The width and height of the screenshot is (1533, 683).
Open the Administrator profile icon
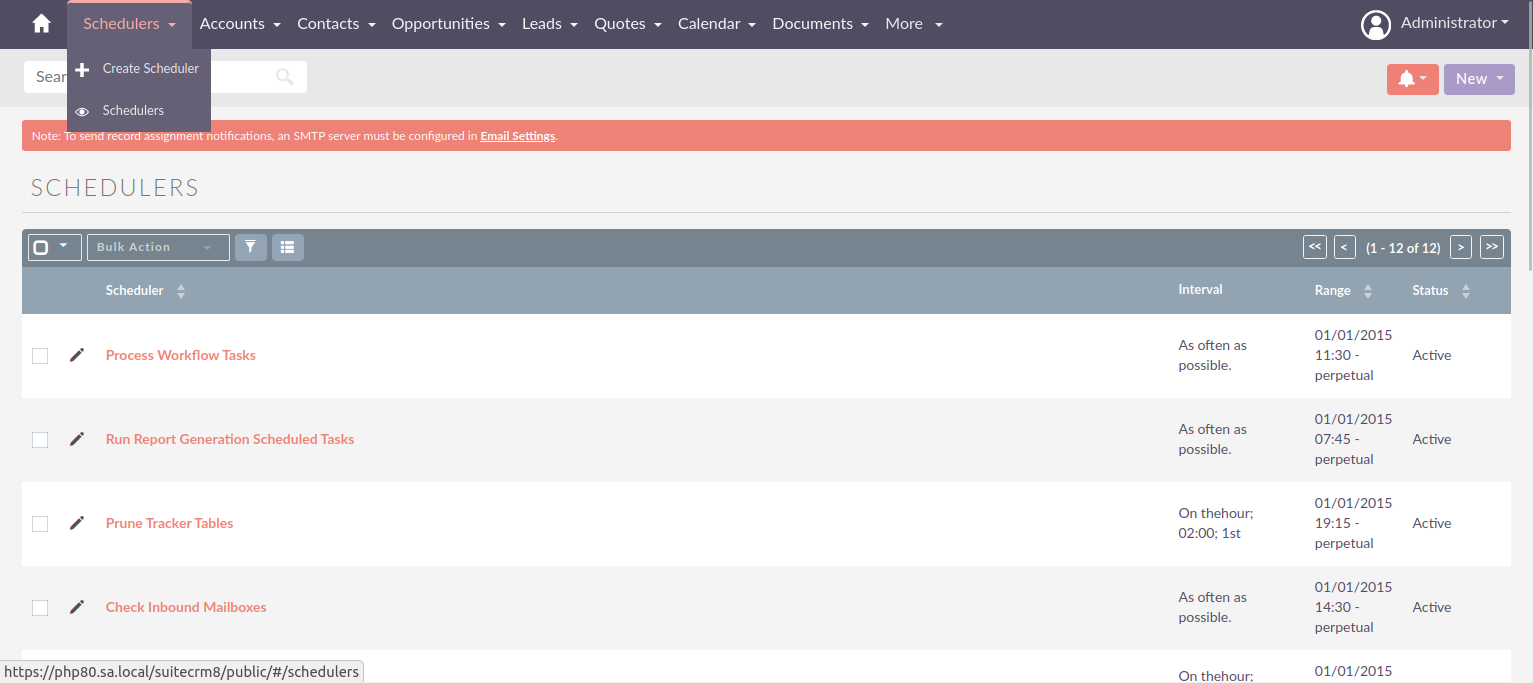[x=1376, y=24]
